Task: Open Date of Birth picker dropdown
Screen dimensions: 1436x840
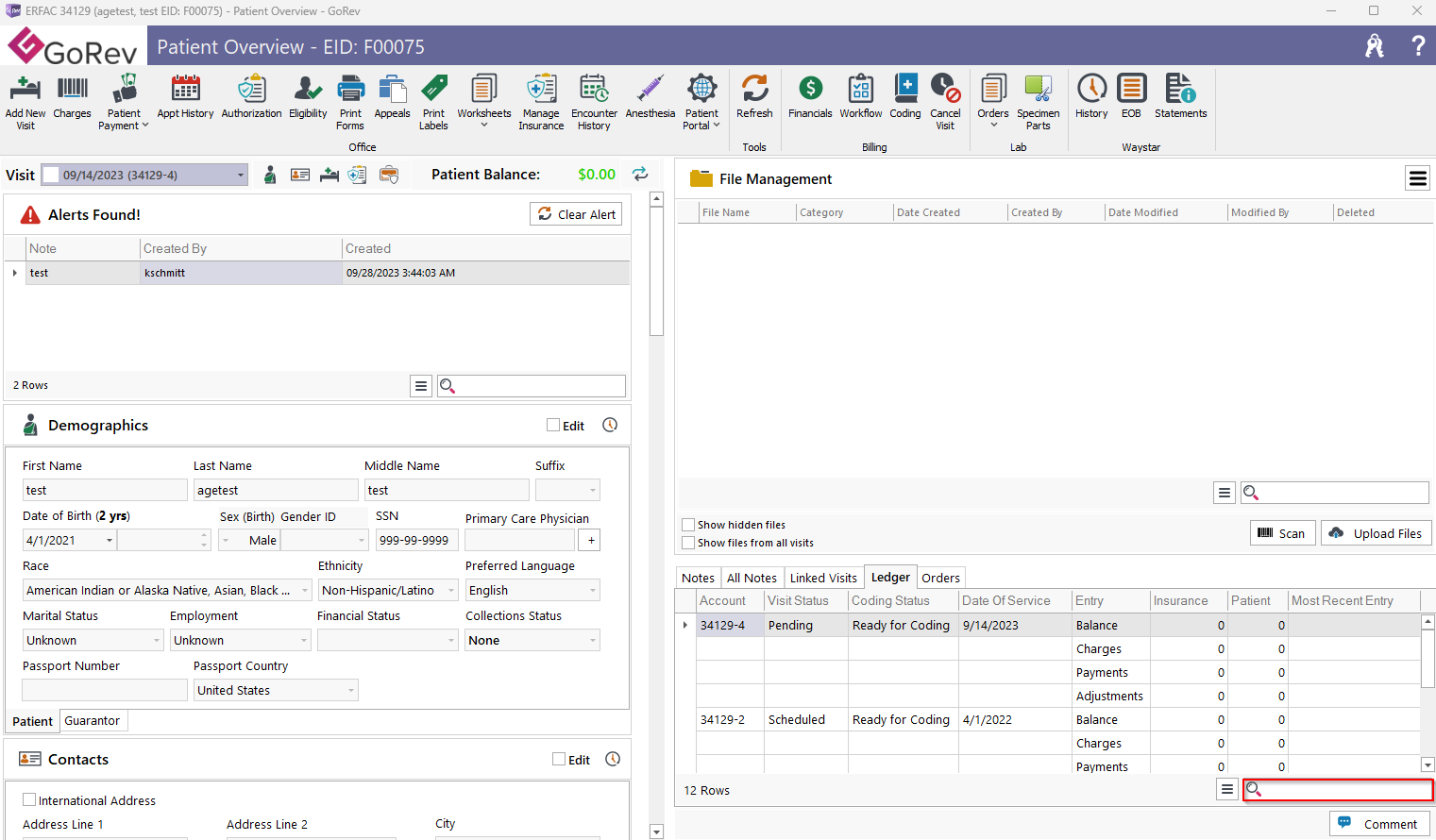Action: pyautogui.click(x=110, y=540)
